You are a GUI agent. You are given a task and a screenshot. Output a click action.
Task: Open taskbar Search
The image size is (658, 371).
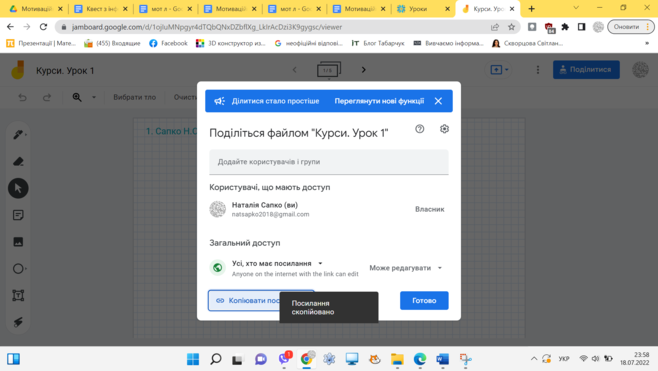(216, 359)
